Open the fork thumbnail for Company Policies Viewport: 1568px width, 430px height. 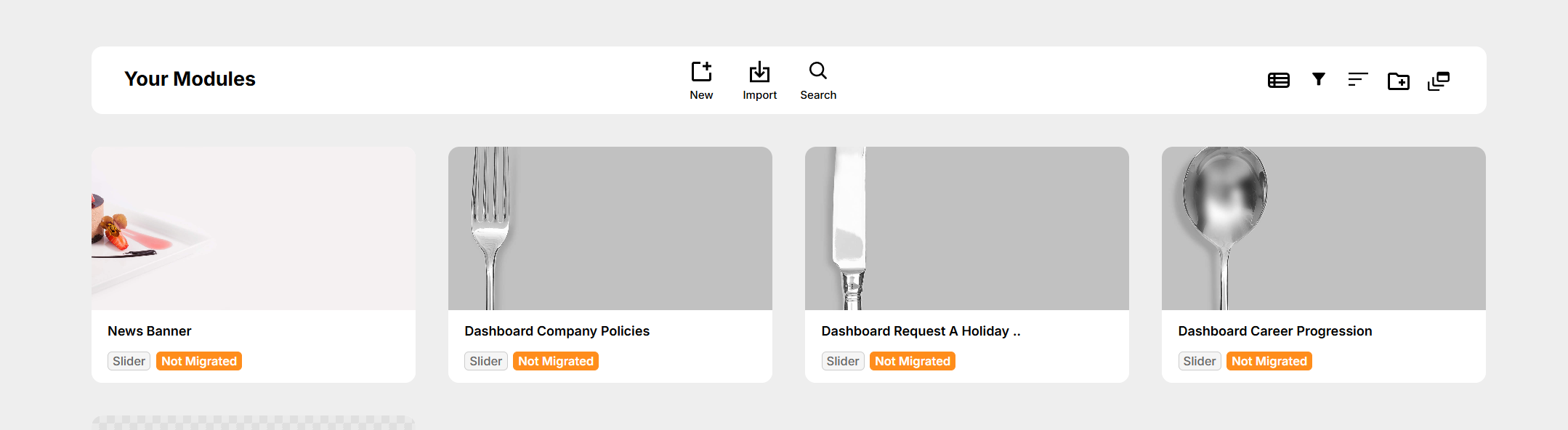click(x=610, y=228)
